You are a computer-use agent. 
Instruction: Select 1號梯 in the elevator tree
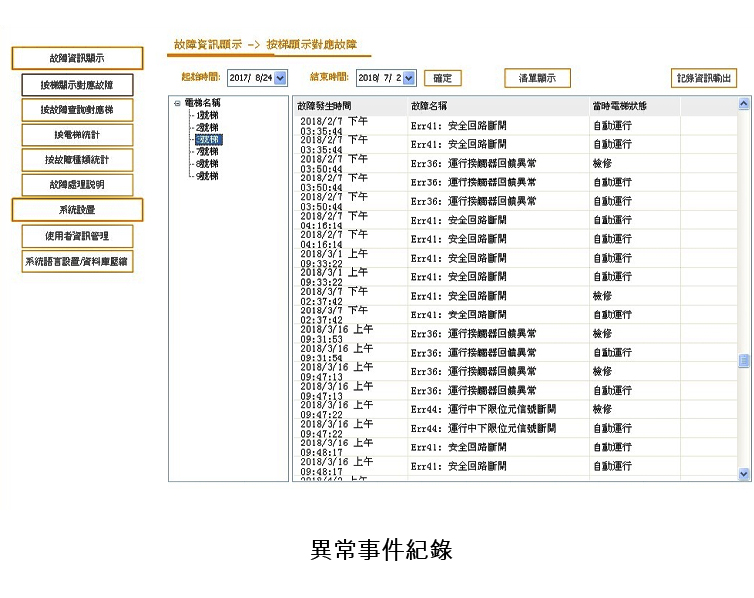pyautogui.click(x=207, y=115)
